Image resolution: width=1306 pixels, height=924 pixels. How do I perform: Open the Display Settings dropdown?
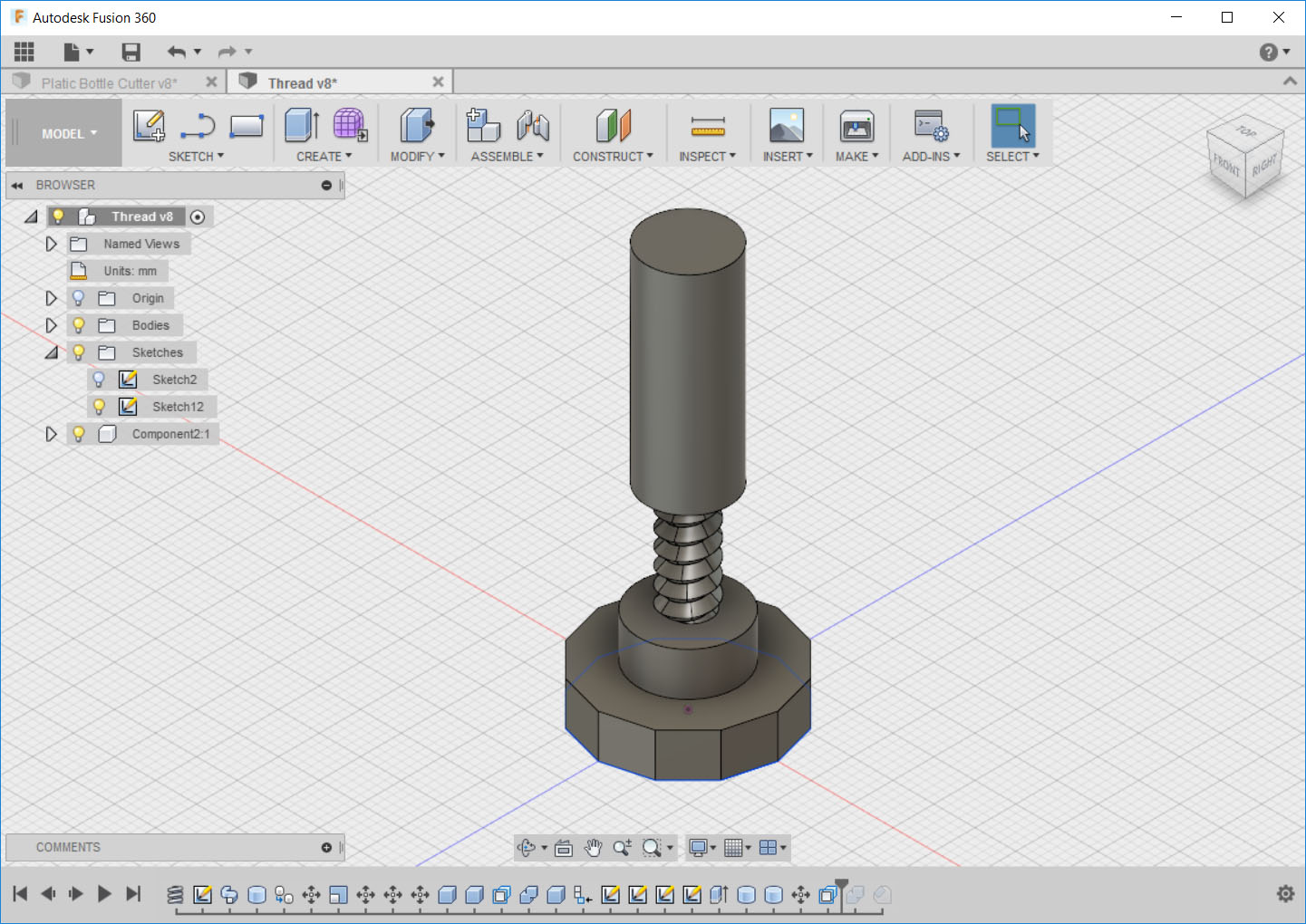[x=702, y=848]
